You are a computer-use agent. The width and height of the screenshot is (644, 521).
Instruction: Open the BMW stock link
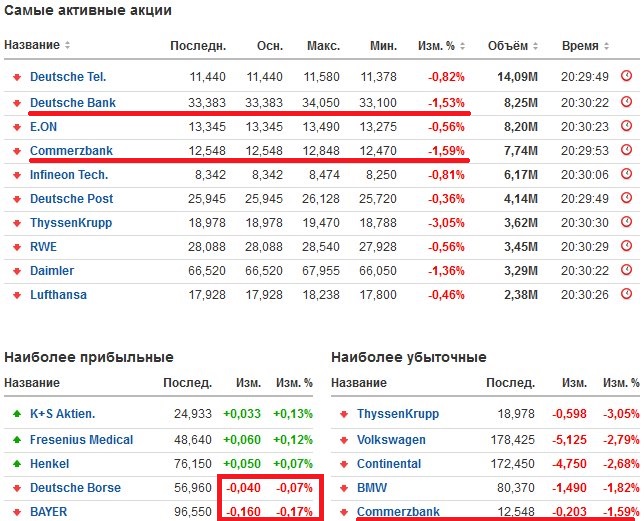click(372, 488)
